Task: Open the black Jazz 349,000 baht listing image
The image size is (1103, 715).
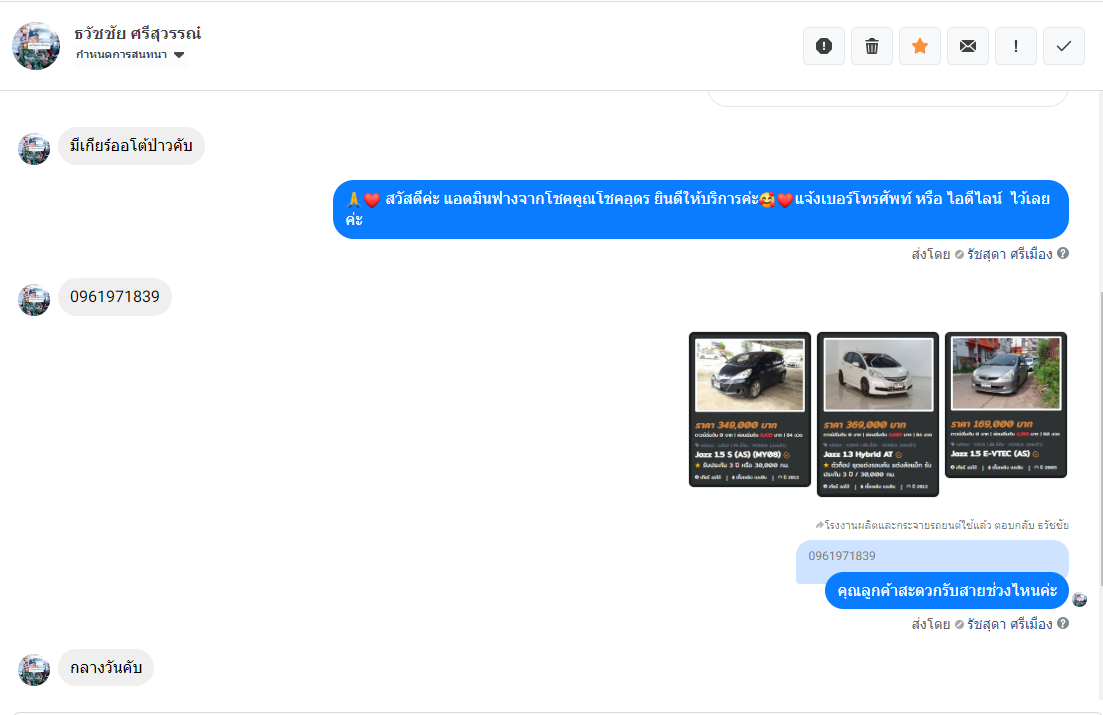Action: (750, 409)
